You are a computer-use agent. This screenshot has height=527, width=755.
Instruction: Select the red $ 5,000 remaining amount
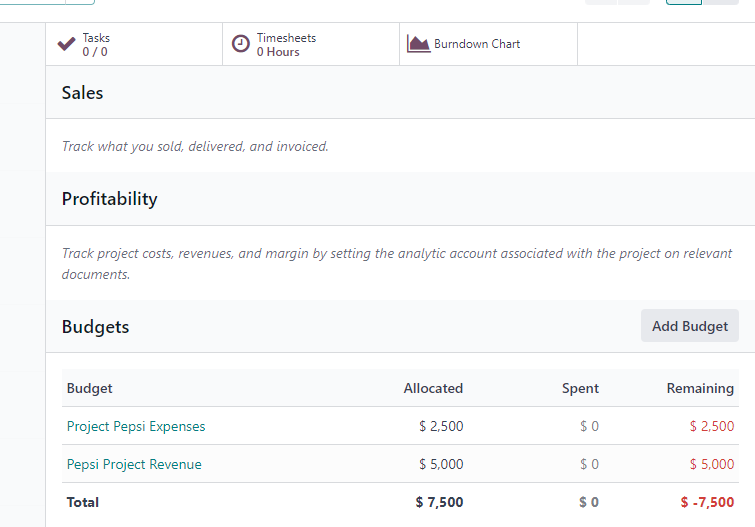point(712,464)
